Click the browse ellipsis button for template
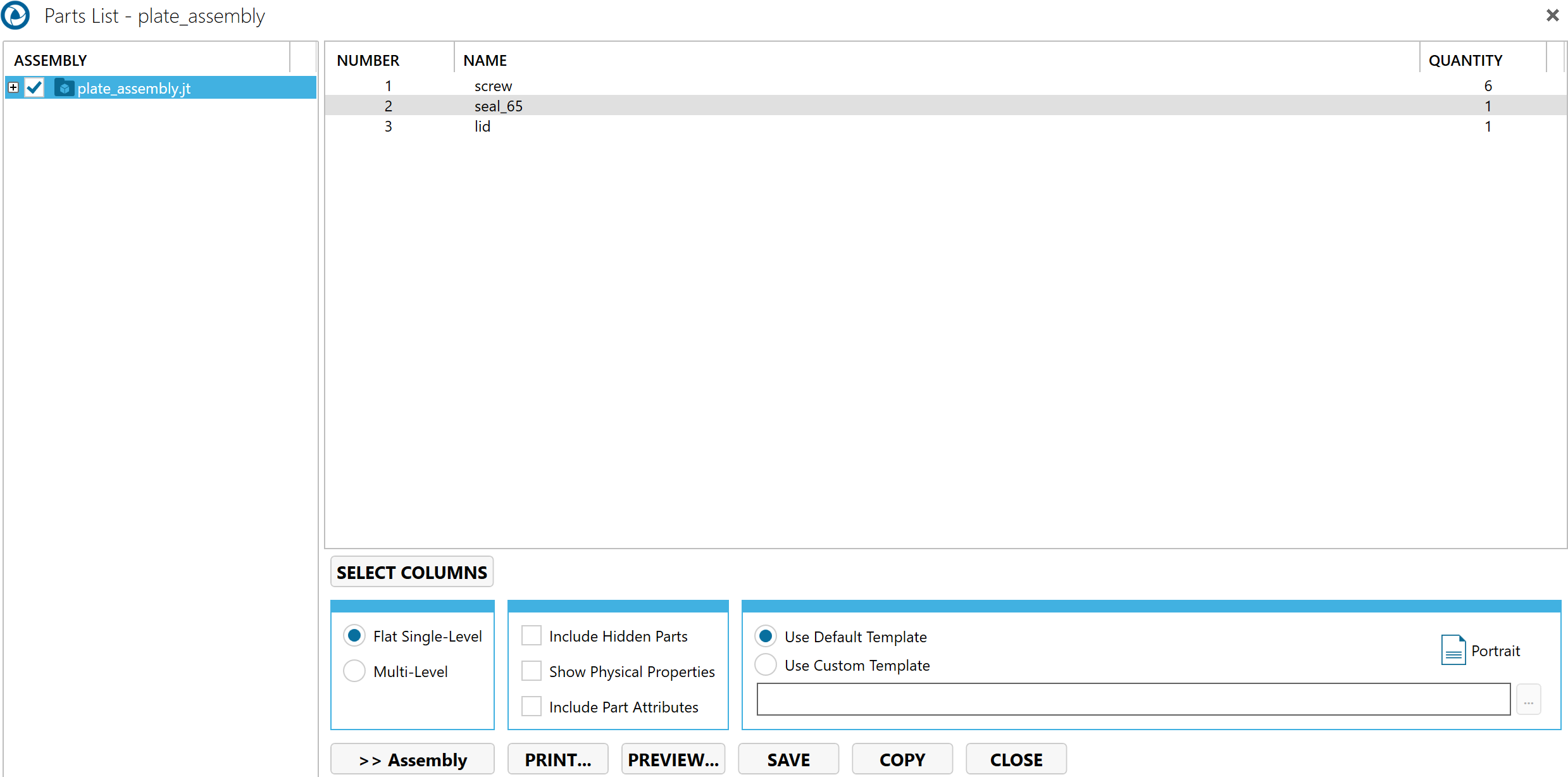This screenshot has height=777, width=1568. 1528,700
